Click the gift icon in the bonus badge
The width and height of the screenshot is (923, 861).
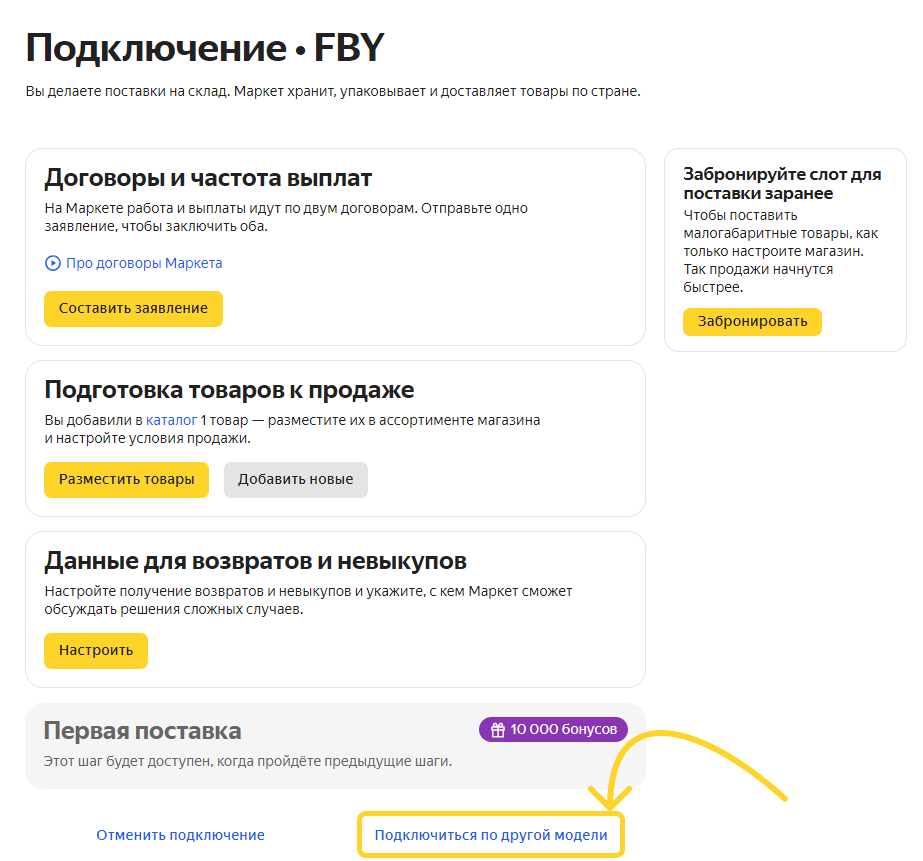497,730
